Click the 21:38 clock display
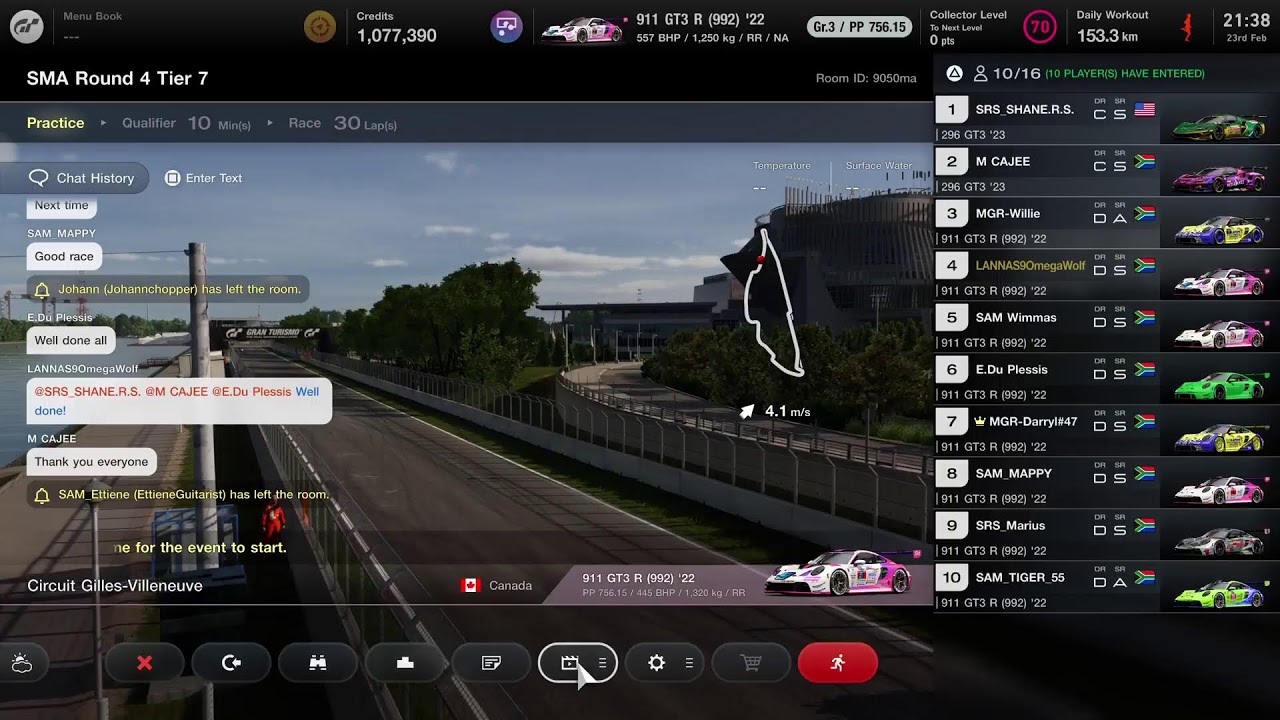The height and width of the screenshot is (720, 1280). (1246, 20)
